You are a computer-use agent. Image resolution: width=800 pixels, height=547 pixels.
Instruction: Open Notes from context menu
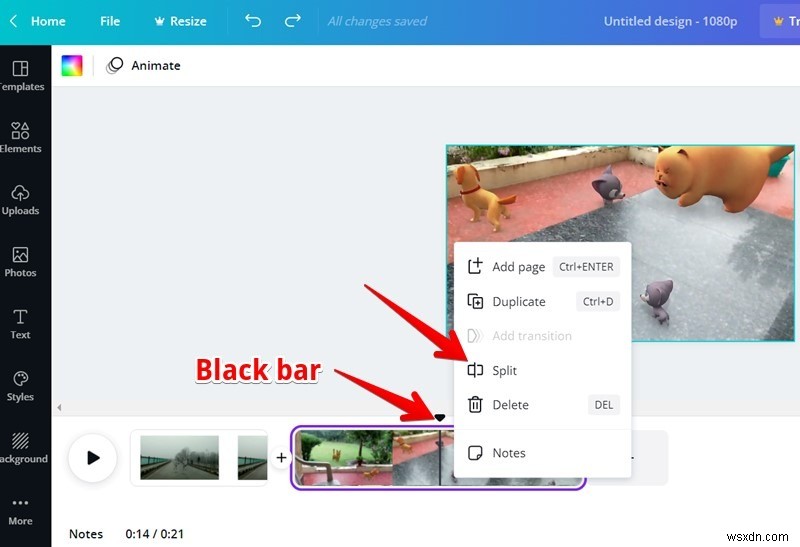[543, 453]
